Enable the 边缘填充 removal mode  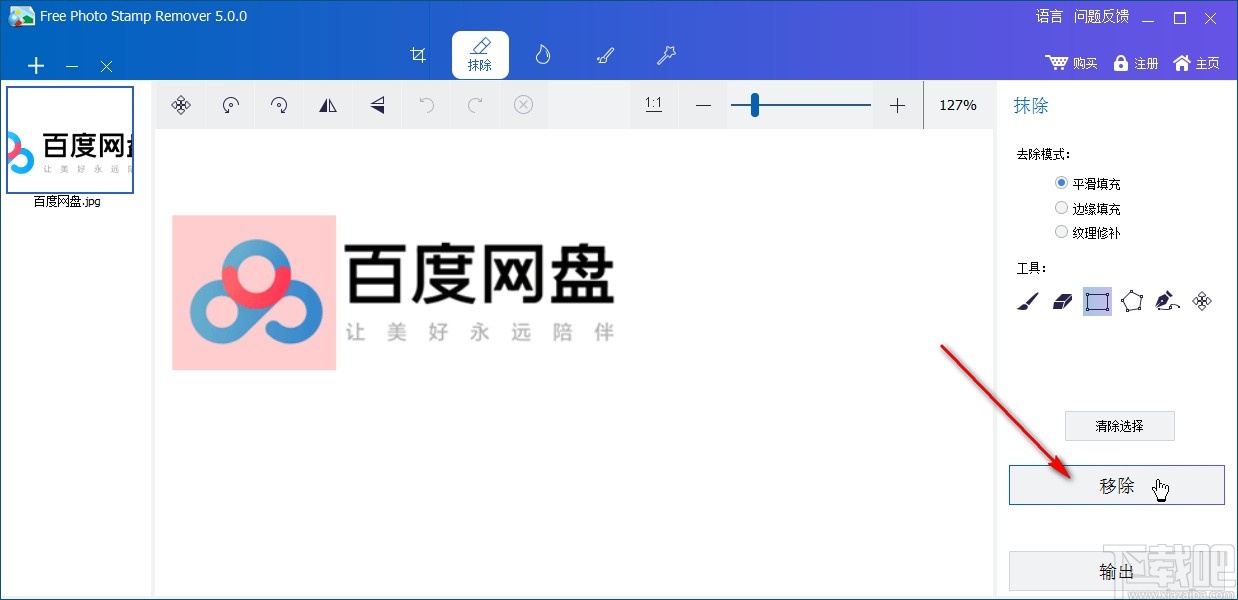[1061, 207]
